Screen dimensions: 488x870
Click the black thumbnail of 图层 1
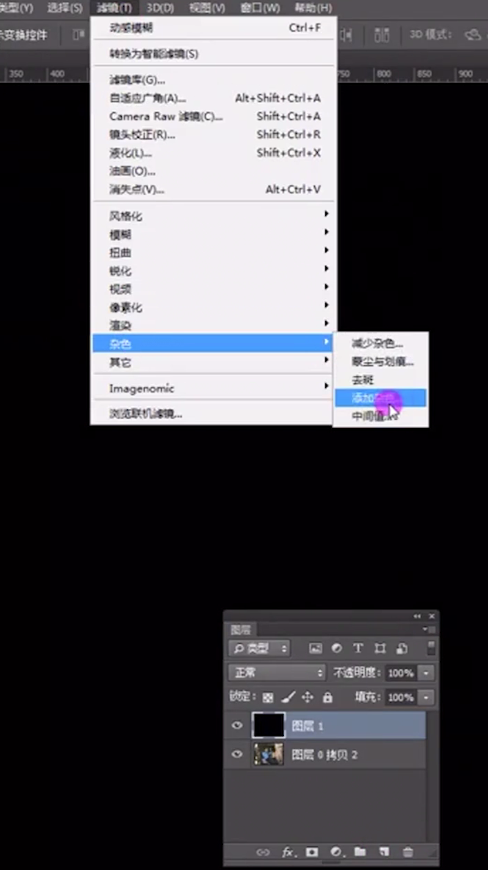pyautogui.click(x=269, y=725)
